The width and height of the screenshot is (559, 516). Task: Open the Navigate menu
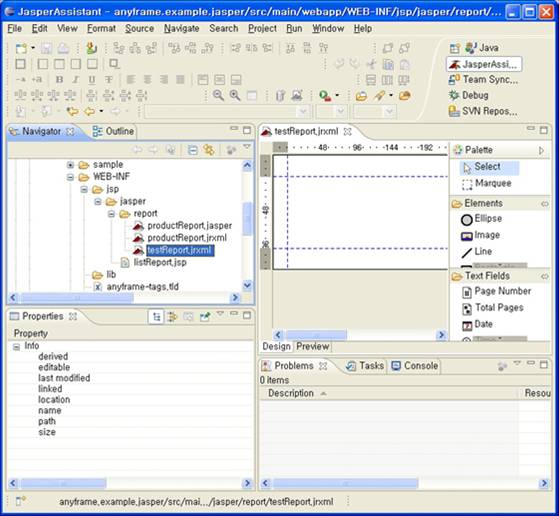tap(181, 29)
